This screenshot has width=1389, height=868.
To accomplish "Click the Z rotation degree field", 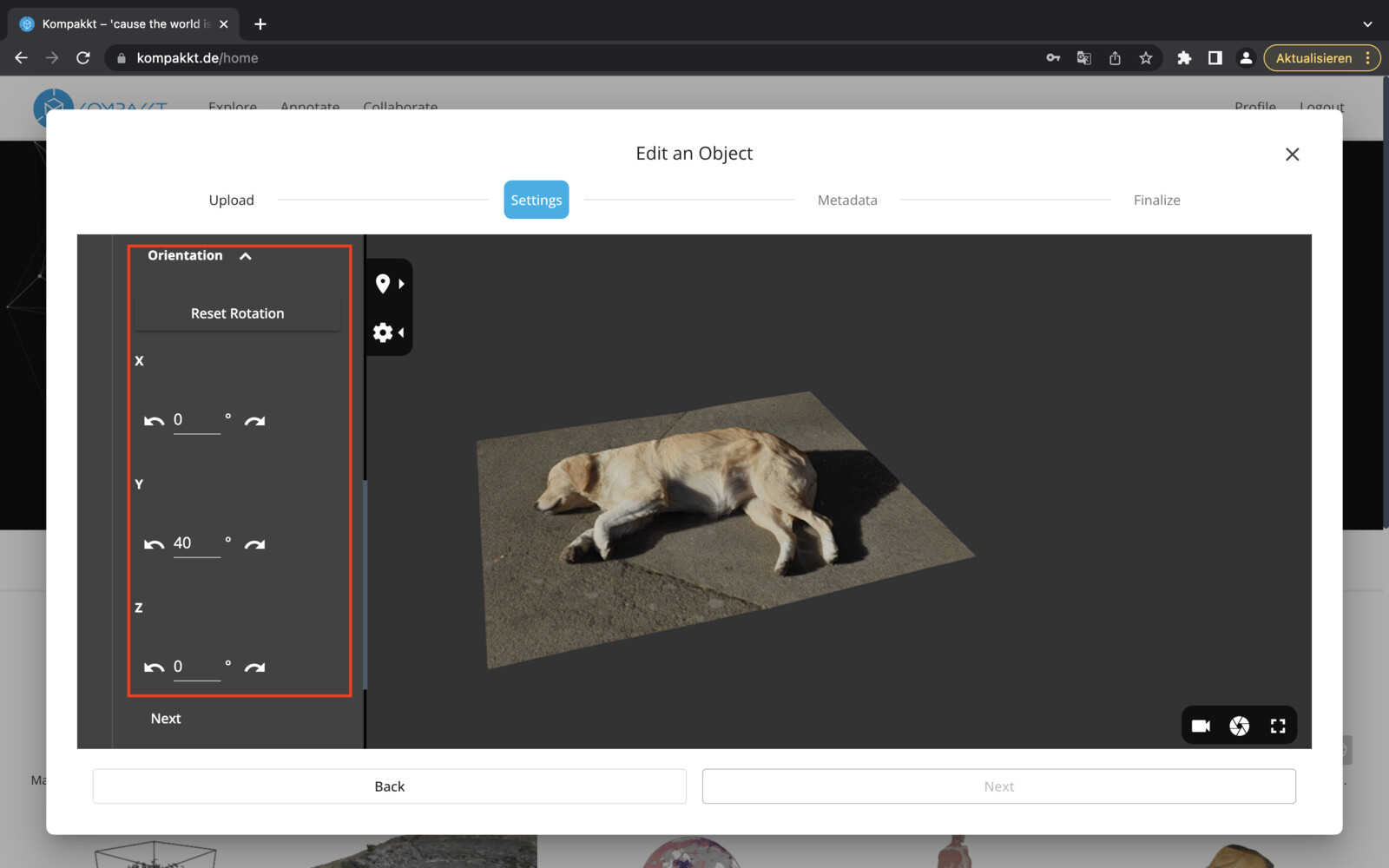I will click(x=197, y=667).
